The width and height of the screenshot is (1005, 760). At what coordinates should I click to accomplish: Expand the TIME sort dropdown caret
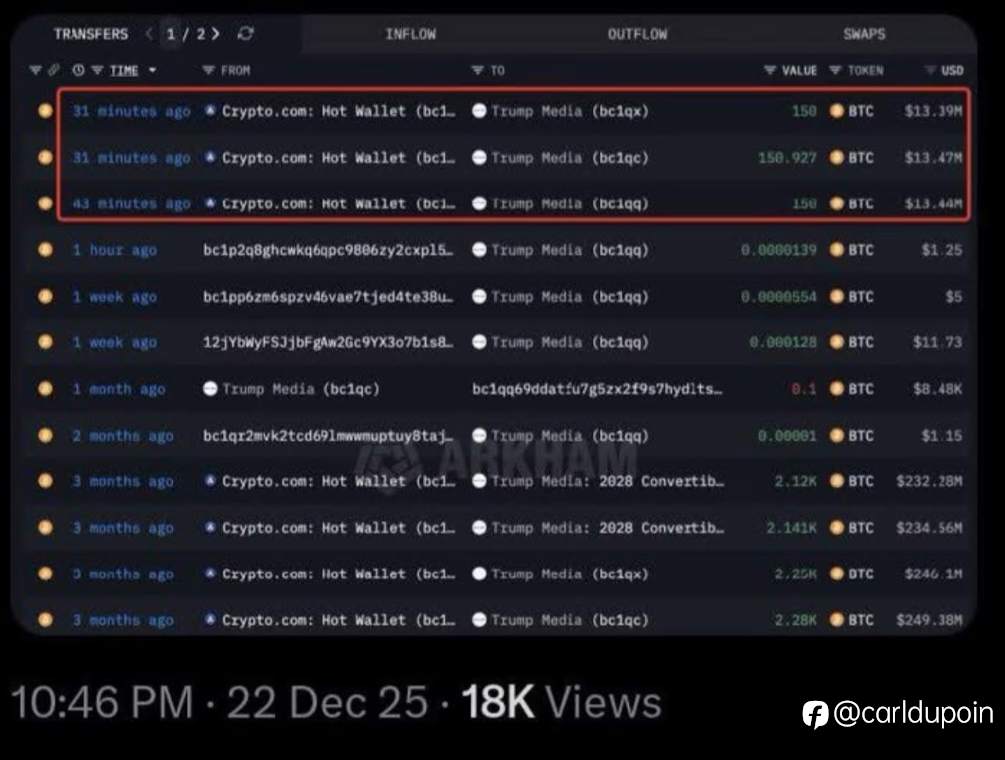click(153, 70)
